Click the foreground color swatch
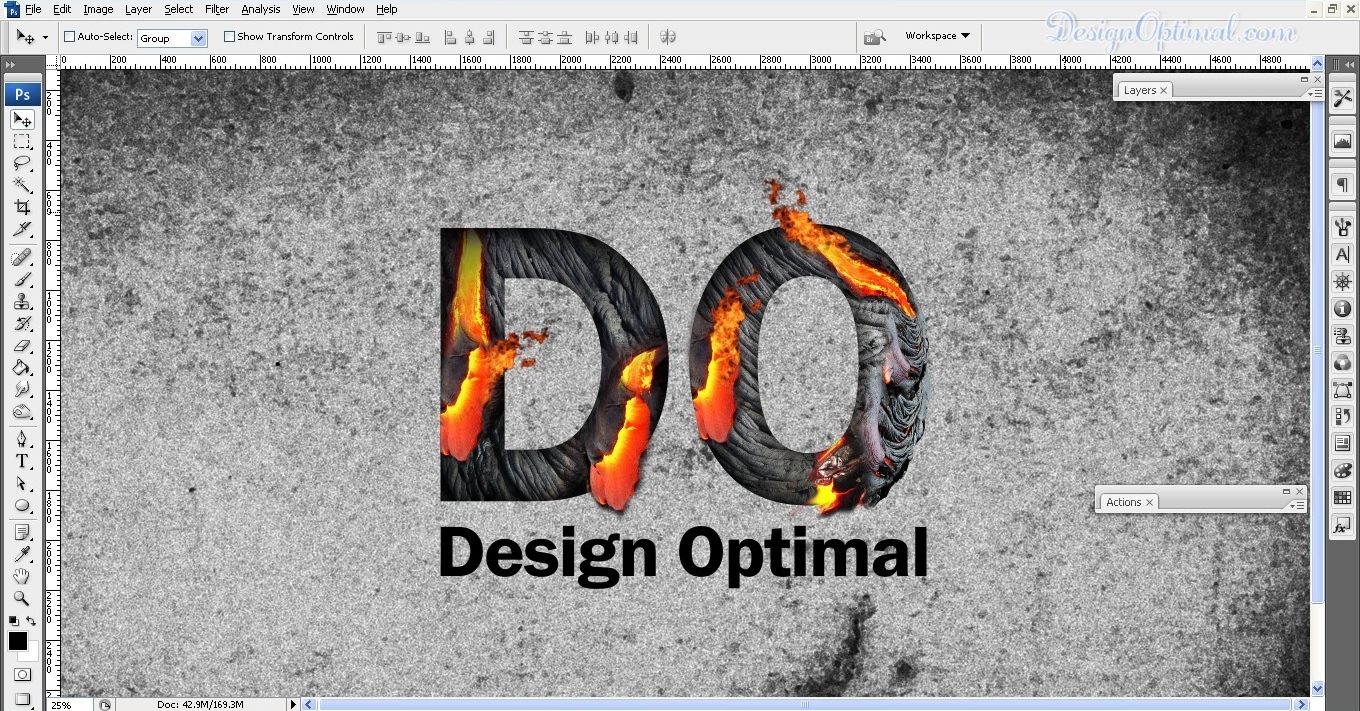Screen dimensions: 1360x711 tap(17, 641)
